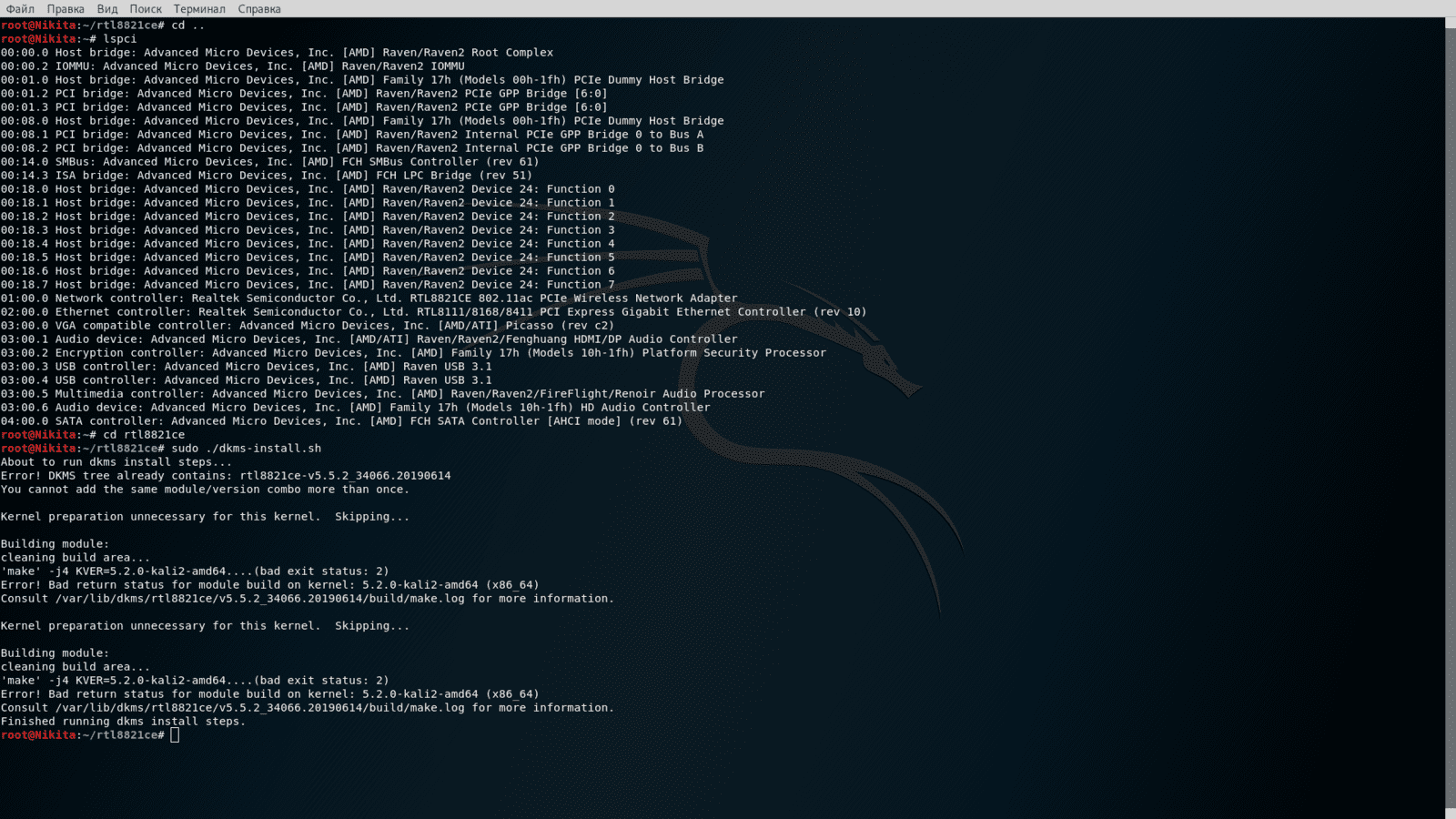Open the Справка menu
1456x819 pixels.
[259, 9]
